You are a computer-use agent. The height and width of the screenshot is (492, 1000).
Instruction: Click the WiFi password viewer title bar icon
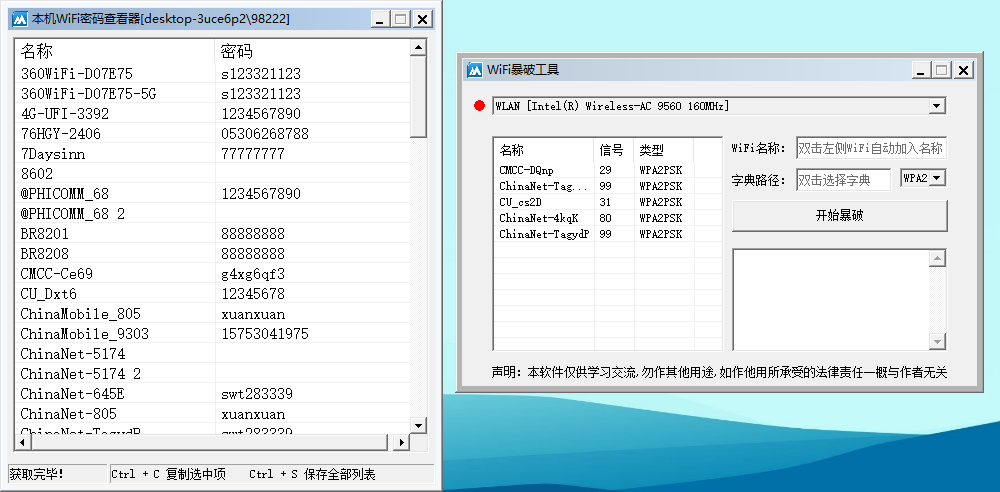coord(19,19)
